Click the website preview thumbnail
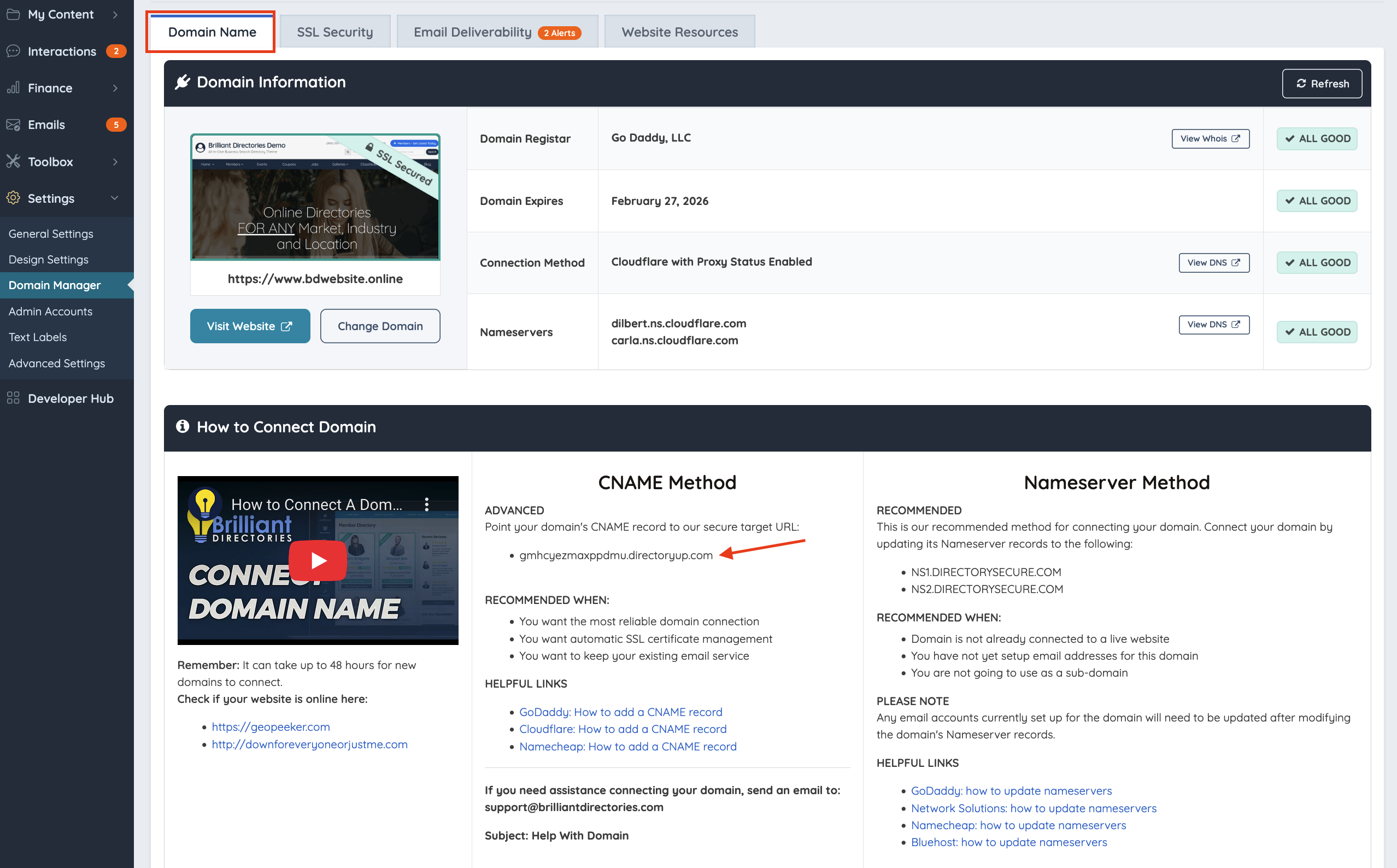 pyautogui.click(x=315, y=197)
